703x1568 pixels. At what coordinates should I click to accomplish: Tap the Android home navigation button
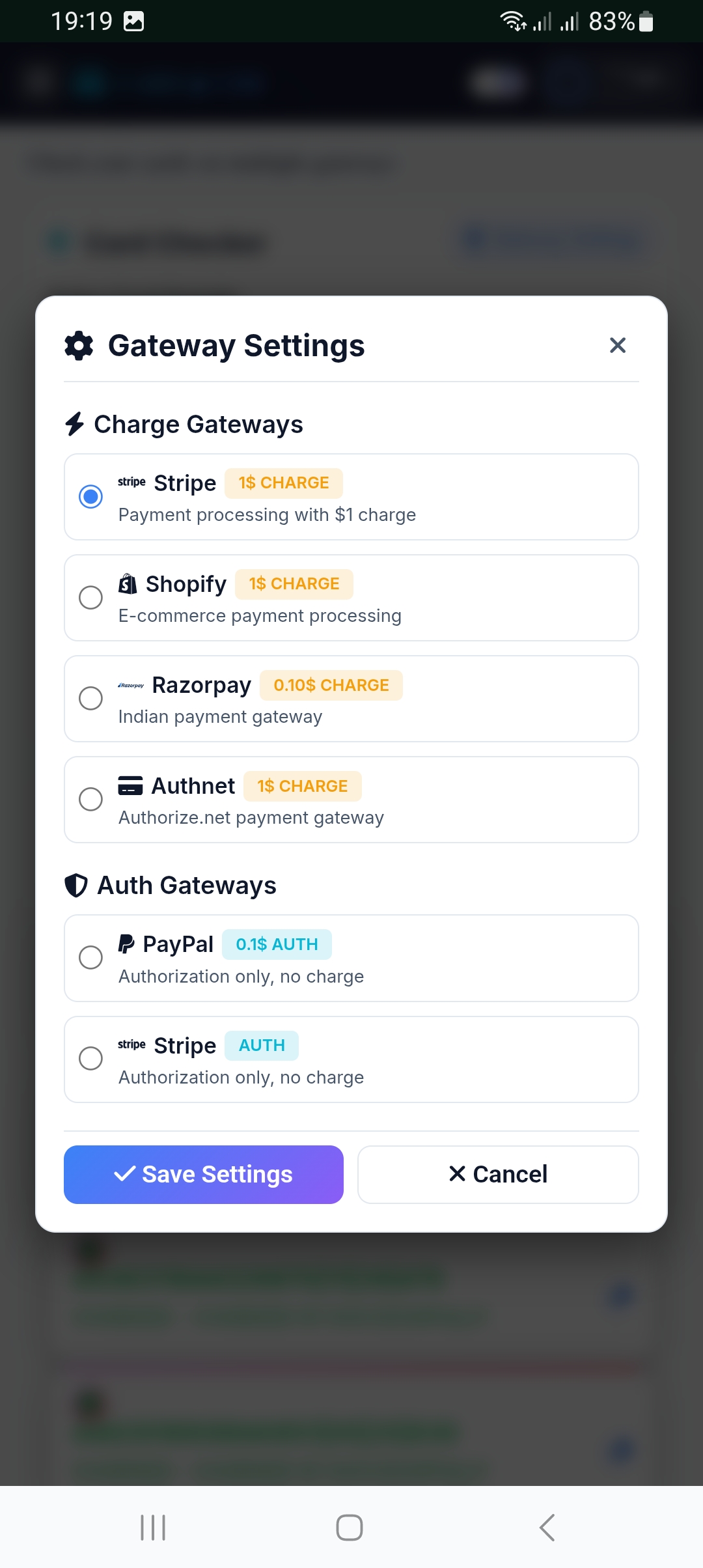click(350, 1527)
